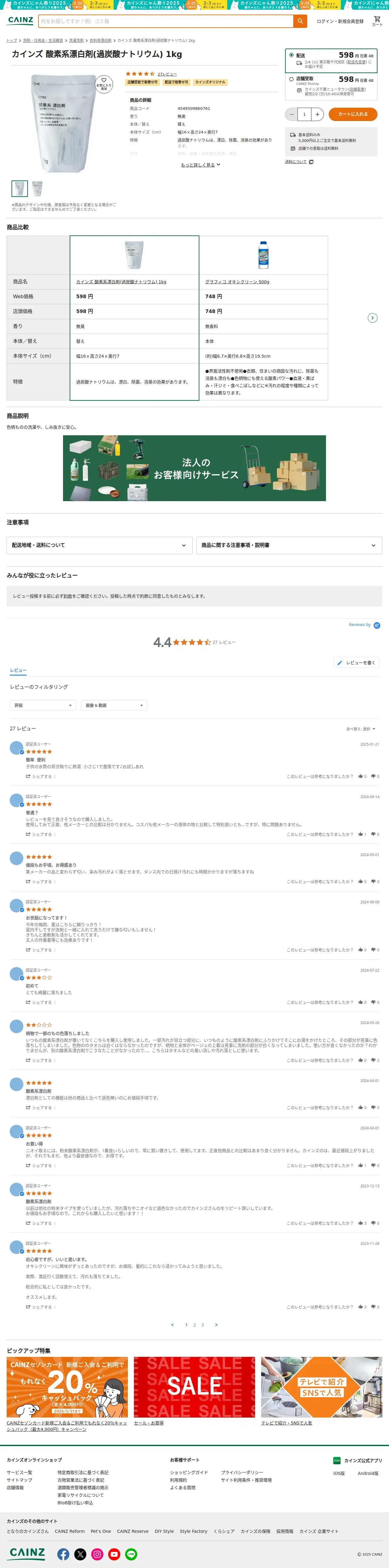
Task: Click in the product search field
Action: (165, 21)
